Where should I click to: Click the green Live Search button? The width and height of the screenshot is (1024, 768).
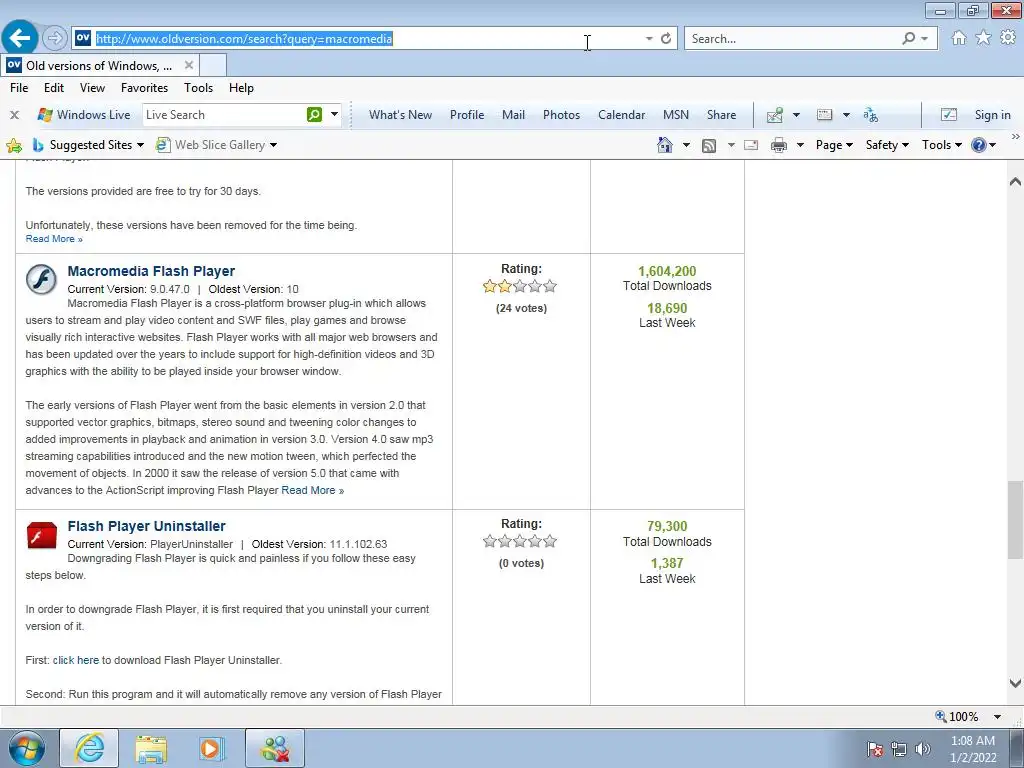(x=314, y=114)
